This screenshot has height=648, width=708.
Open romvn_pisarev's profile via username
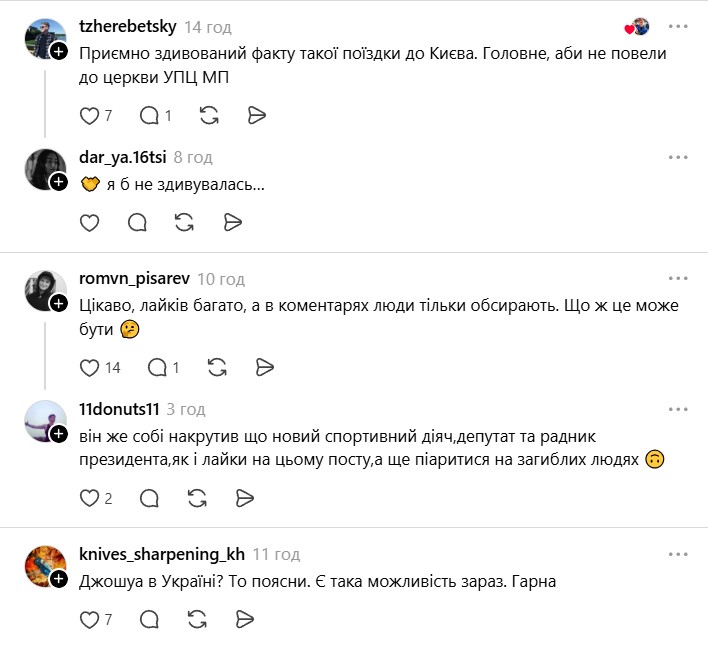tap(133, 279)
